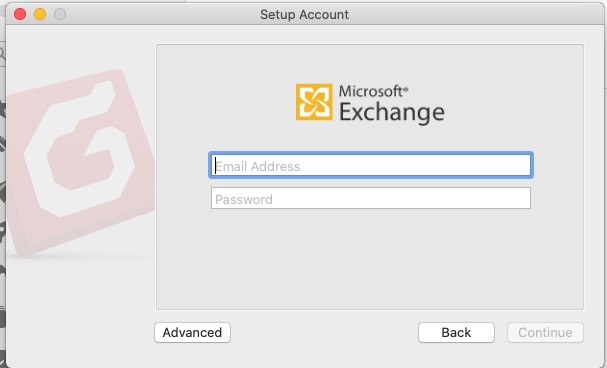Click the disabled Continue button
This screenshot has width=607, height=368.
click(x=545, y=332)
